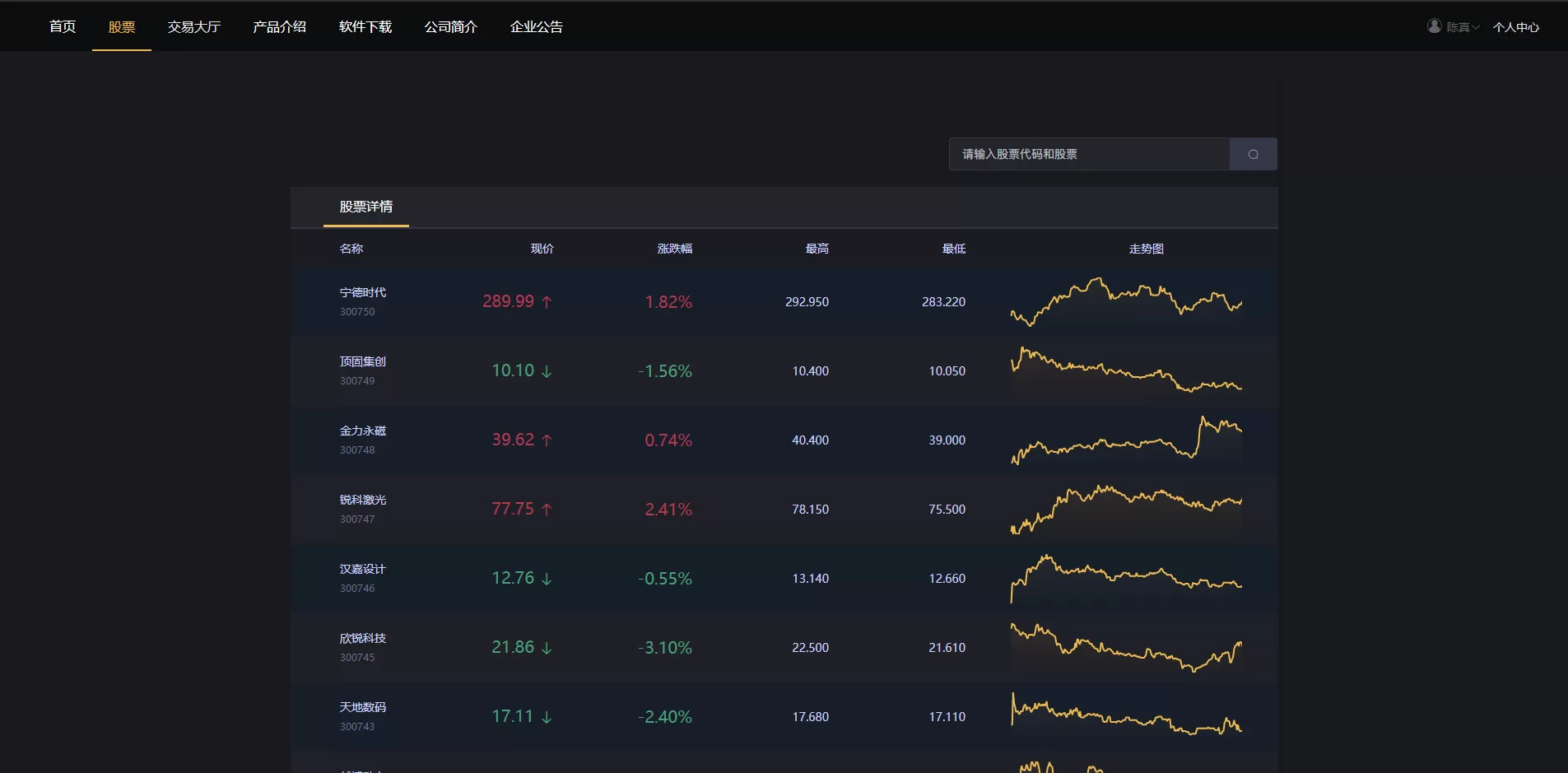Viewport: 1568px width, 773px height.
Task: Click the user avatar icon
Action: (x=1434, y=26)
